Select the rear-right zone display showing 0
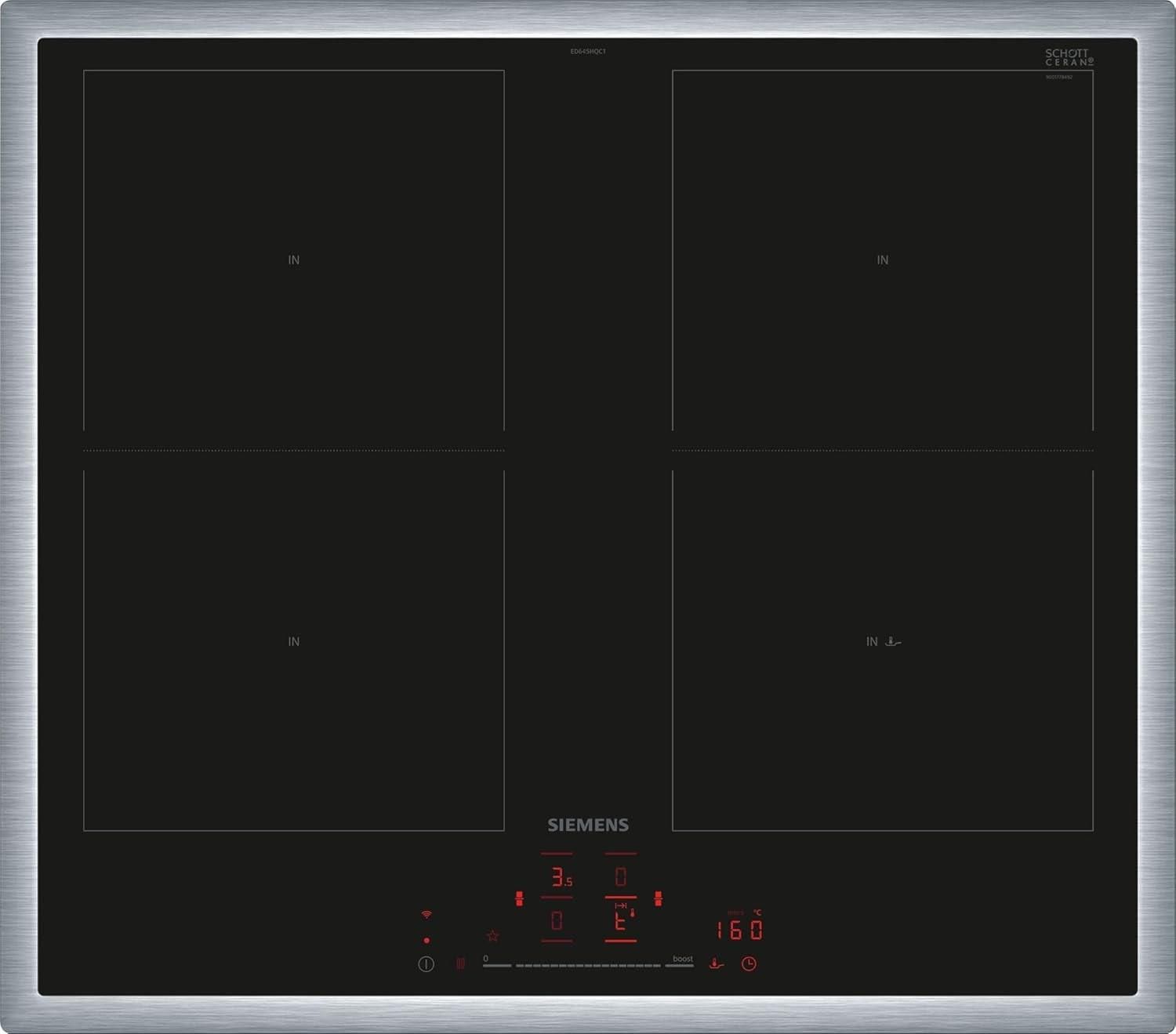Viewport: 1176px width, 1034px height. (x=620, y=876)
